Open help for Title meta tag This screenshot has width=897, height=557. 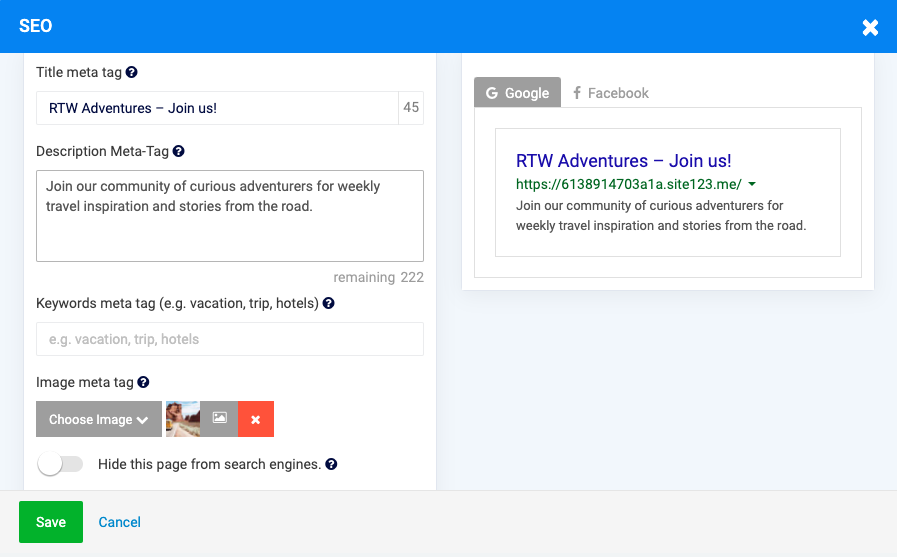132,72
